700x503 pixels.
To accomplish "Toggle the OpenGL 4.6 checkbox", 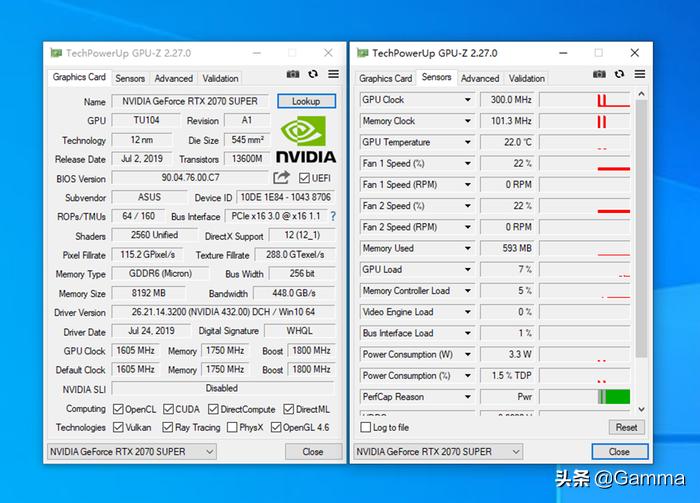I will point(276,427).
